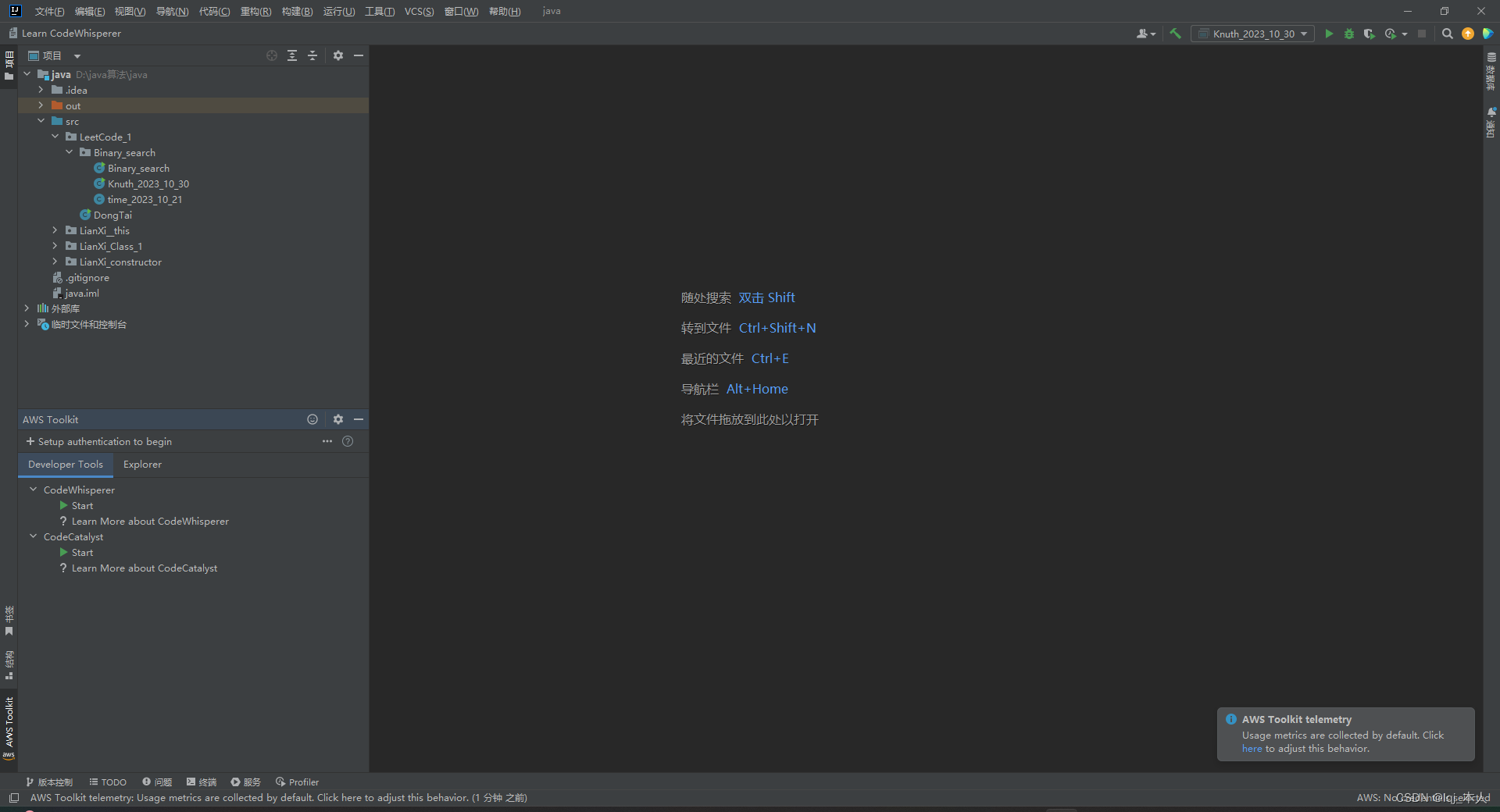Click the orange IDE update arrow icon
1500x812 pixels.
[1468, 34]
